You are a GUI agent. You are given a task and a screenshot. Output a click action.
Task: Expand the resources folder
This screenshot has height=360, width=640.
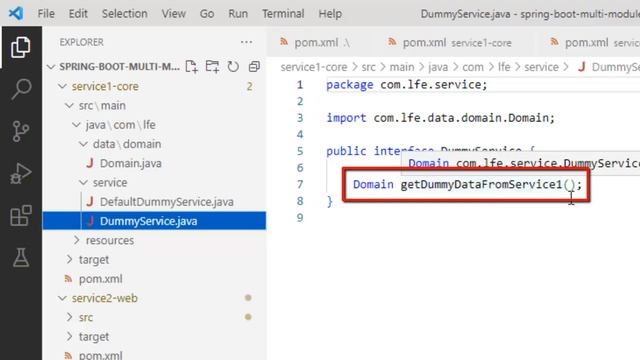coord(76,240)
